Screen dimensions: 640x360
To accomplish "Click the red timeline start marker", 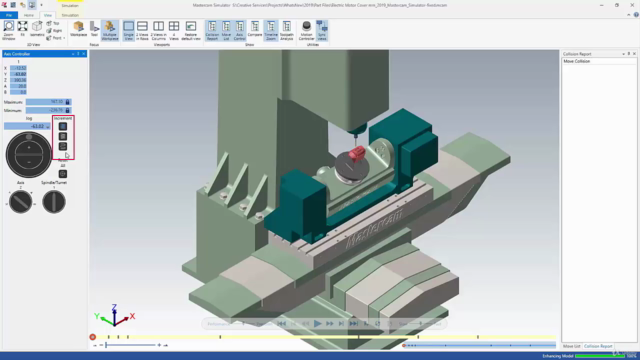I will 93,337.
